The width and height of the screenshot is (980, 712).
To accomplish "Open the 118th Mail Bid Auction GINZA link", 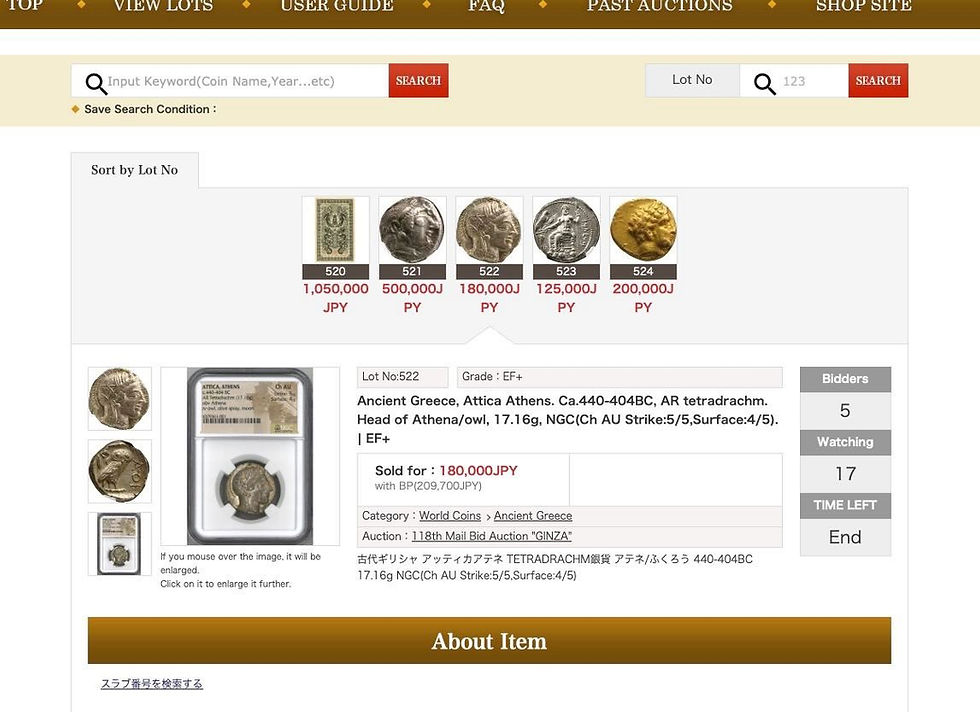I will (491, 536).
